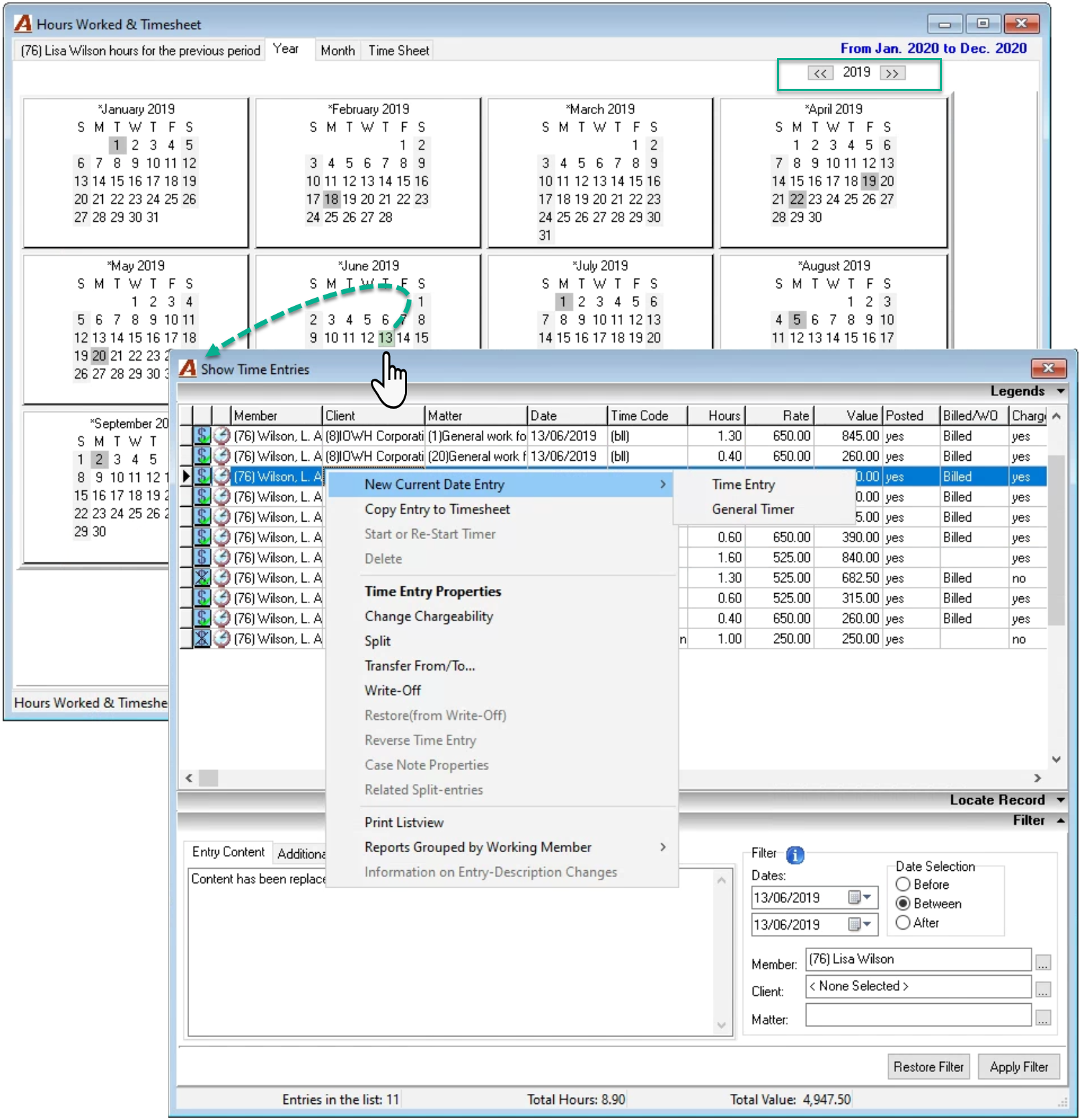This screenshot has width=1081, height=1120.
Task: Open the first date dropdown arrow
Action: [x=867, y=897]
